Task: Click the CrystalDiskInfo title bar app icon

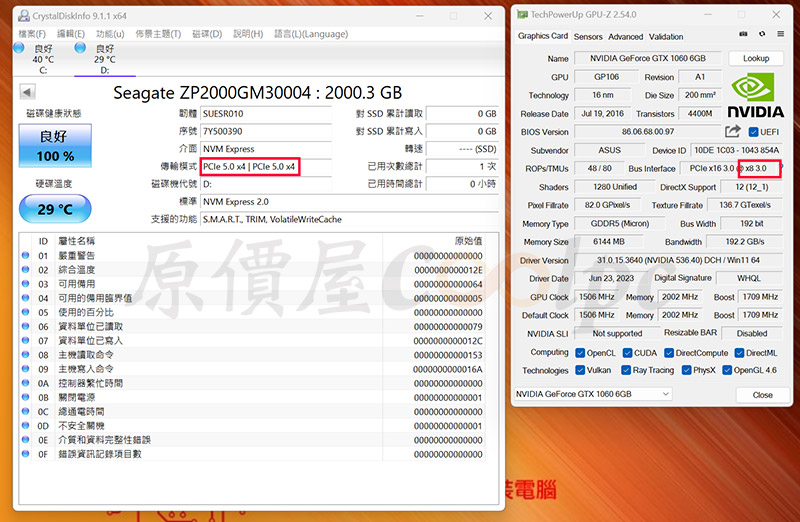Action: pyautogui.click(x=23, y=16)
